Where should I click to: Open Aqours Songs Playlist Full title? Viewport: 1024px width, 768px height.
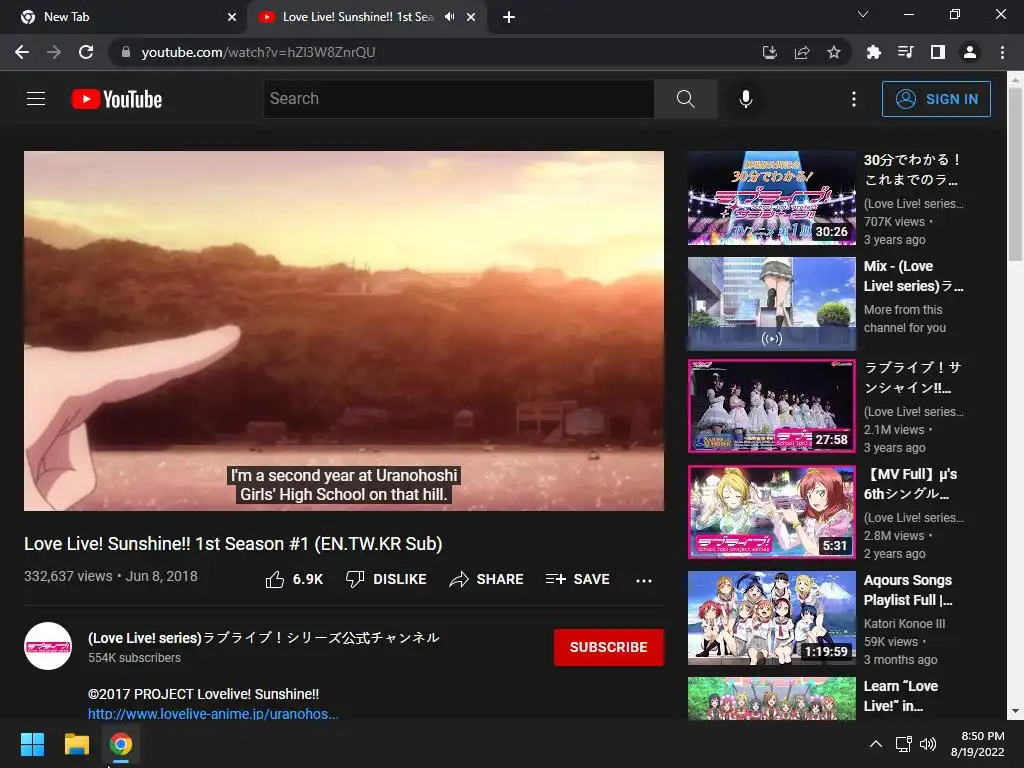[908, 590]
